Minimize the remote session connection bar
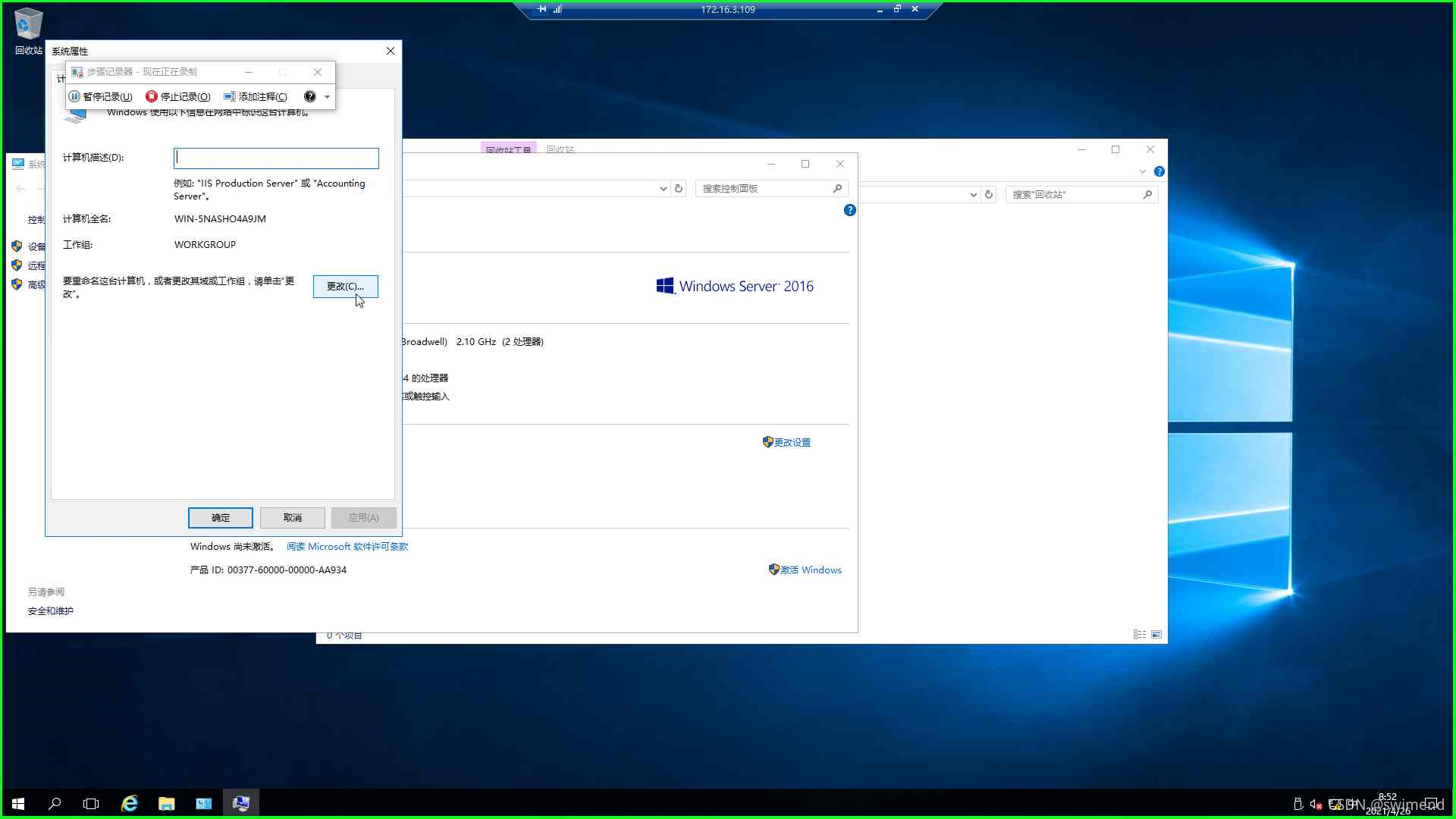This screenshot has width=1456, height=819. [x=880, y=9]
